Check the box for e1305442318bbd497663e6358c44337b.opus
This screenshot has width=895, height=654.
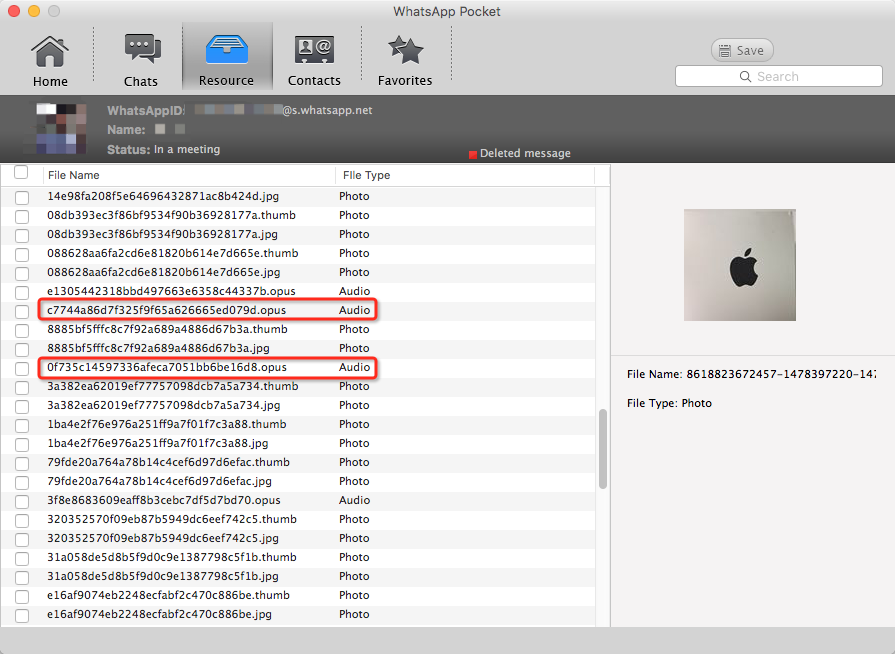(22, 292)
